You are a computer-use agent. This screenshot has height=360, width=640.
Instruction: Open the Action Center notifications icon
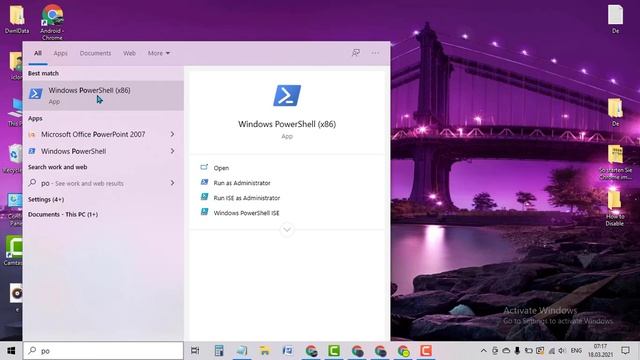[625, 351]
